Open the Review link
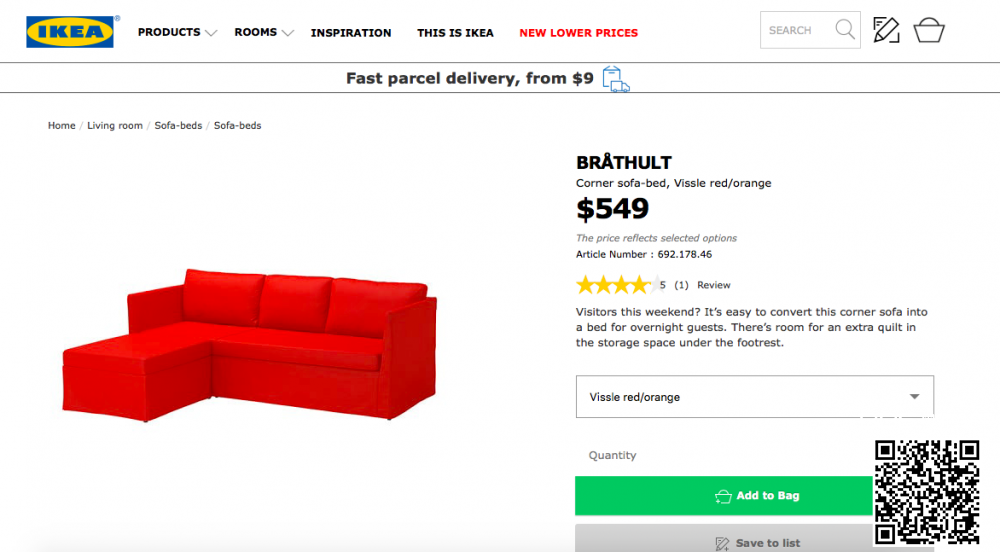The height and width of the screenshot is (552, 1000). click(x=714, y=285)
